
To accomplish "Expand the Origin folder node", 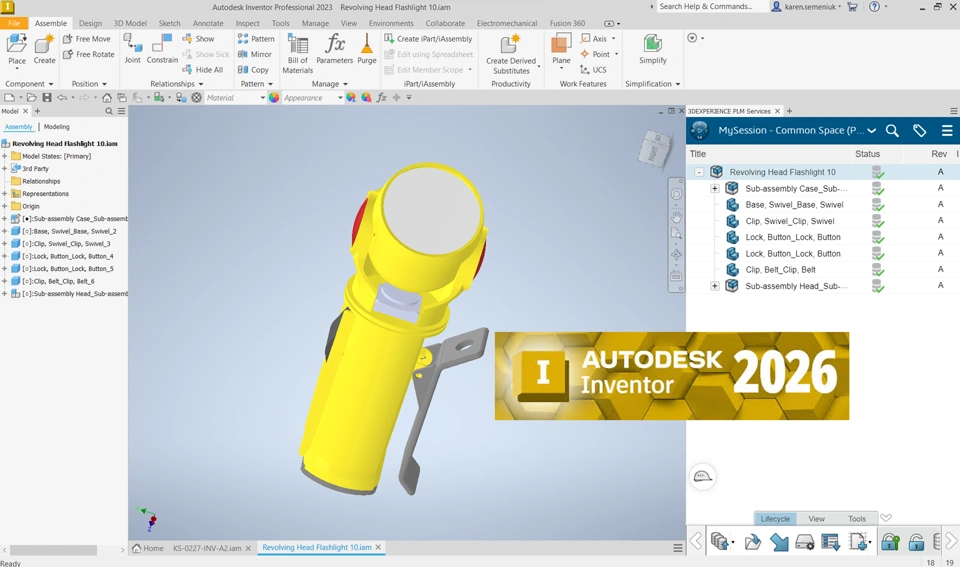I will click(4, 206).
